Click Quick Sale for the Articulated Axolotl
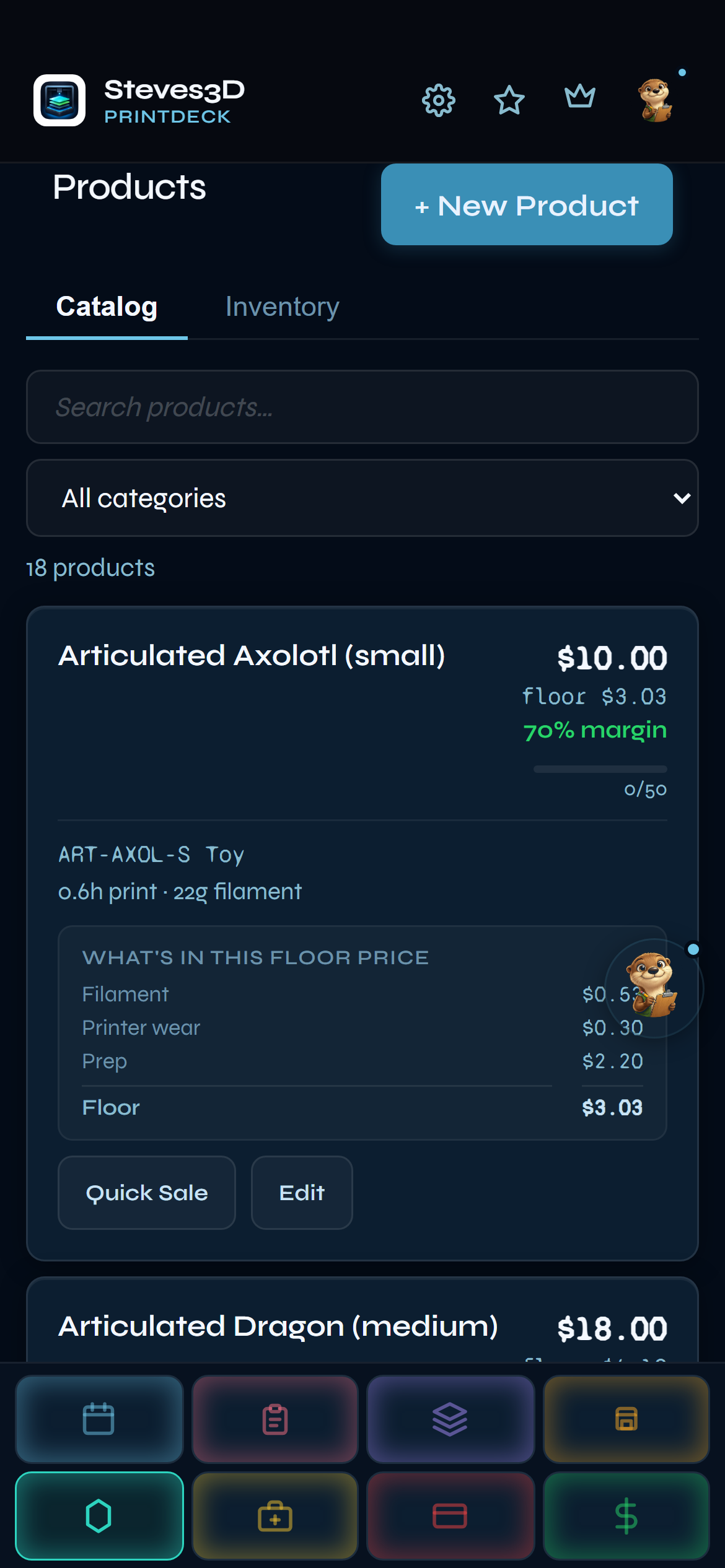The width and height of the screenshot is (725, 1568). [x=146, y=1193]
